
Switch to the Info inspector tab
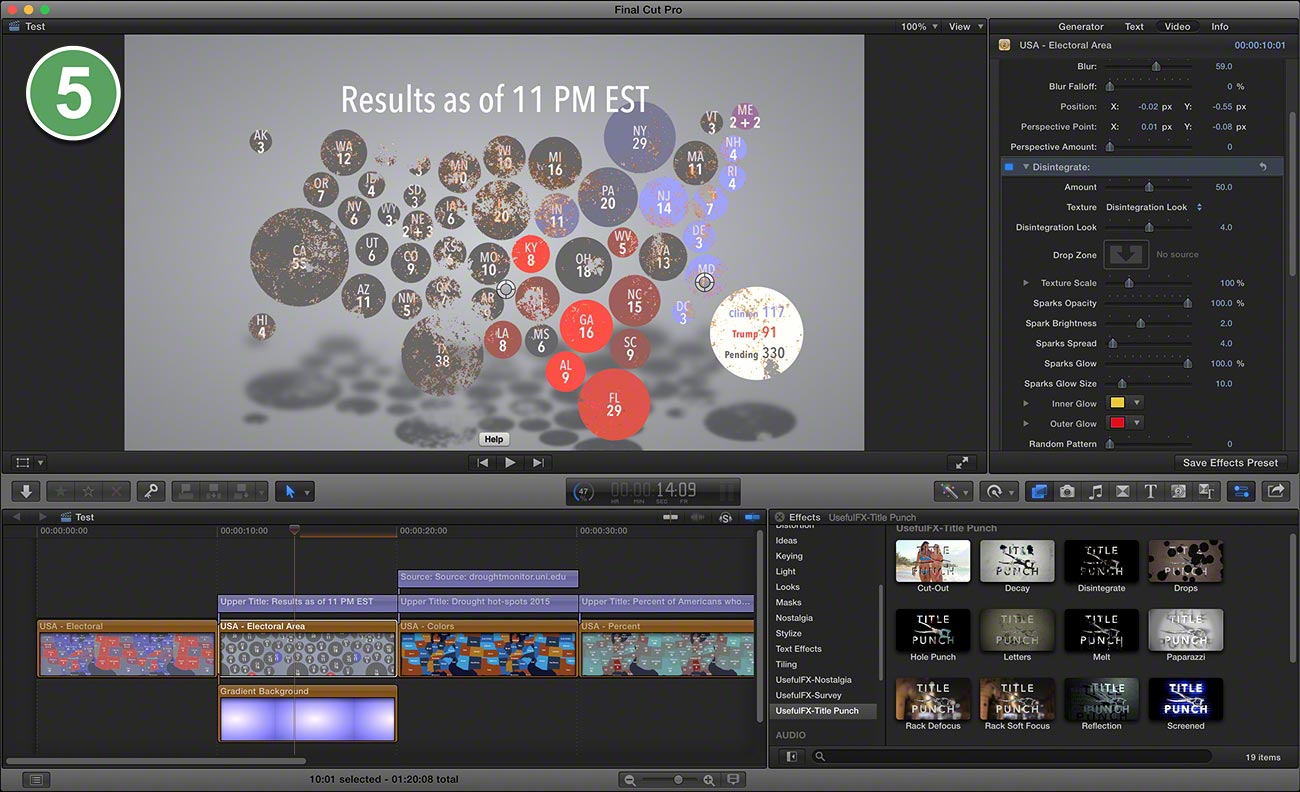pyautogui.click(x=1220, y=27)
